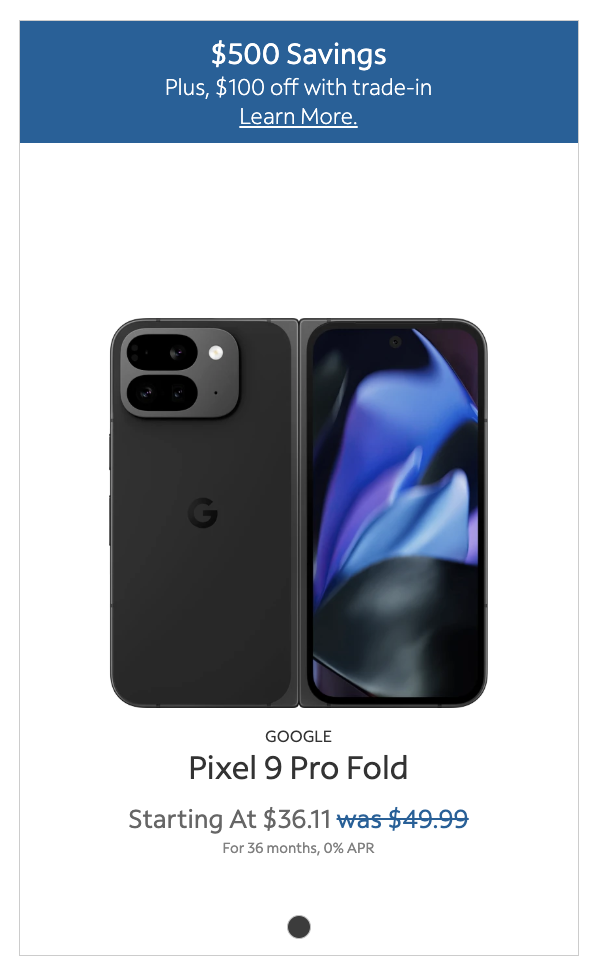Image resolution: width=596 pixels, height=978 pixels.
Task: Click the square rear camera module
Action: pos(180,373)
